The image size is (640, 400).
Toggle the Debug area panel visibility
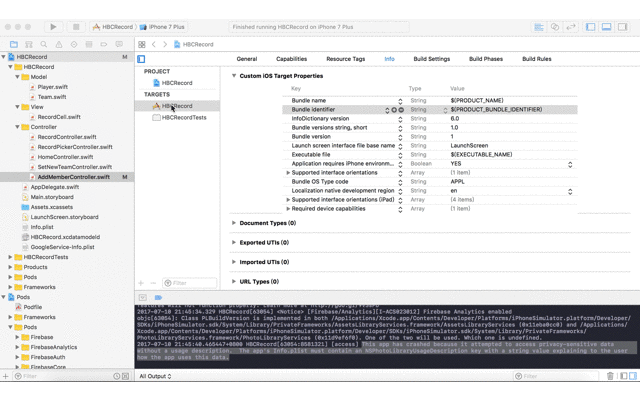click(x=606, y=27)
